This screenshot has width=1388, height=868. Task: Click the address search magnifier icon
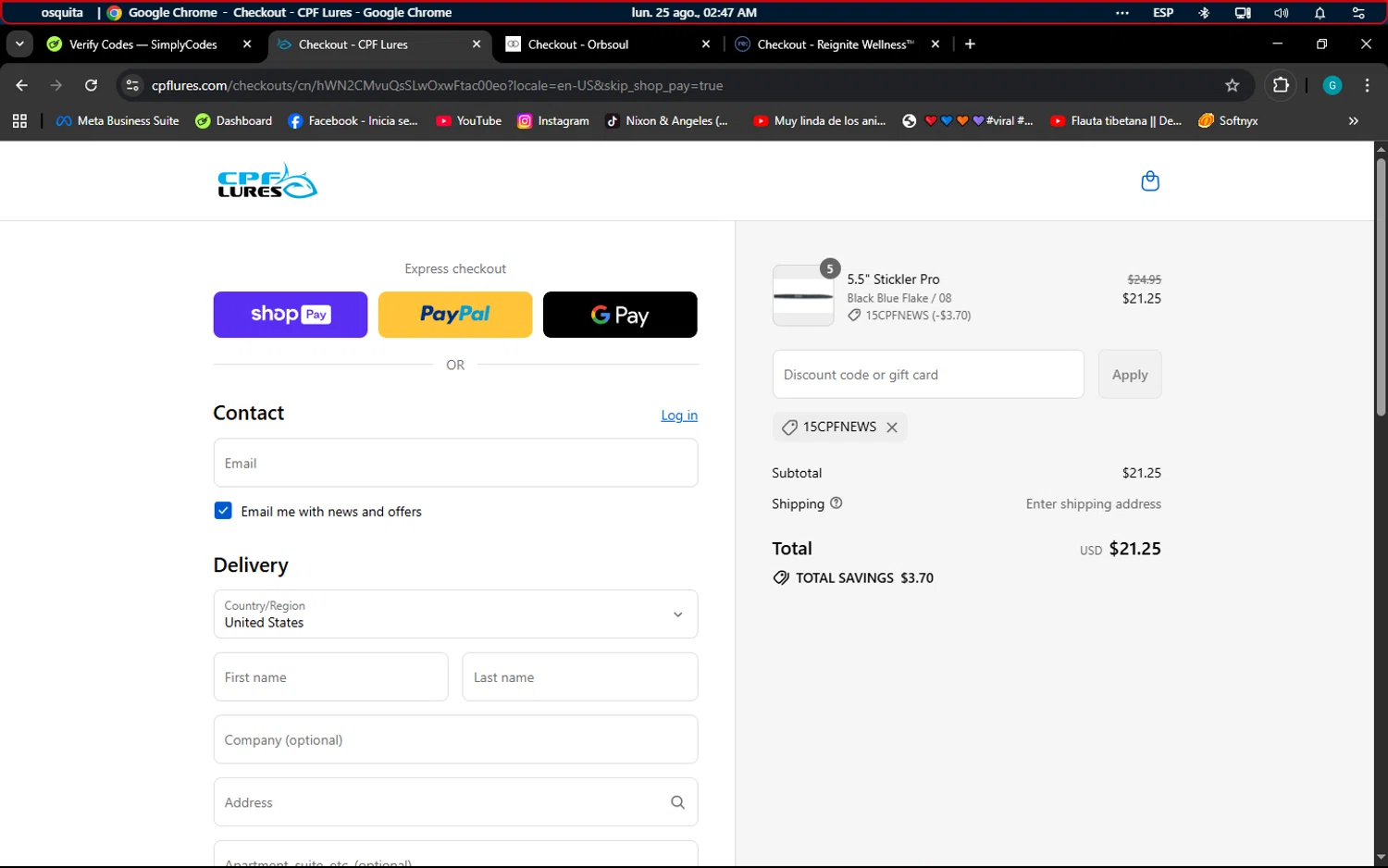coord(677,802)
